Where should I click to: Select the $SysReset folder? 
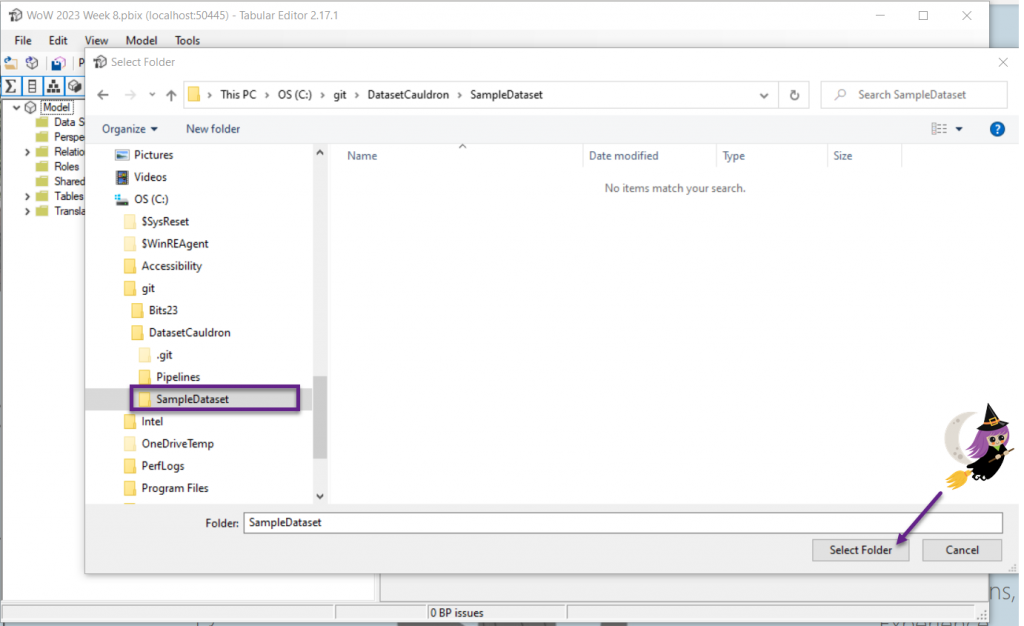click(165, 221)
